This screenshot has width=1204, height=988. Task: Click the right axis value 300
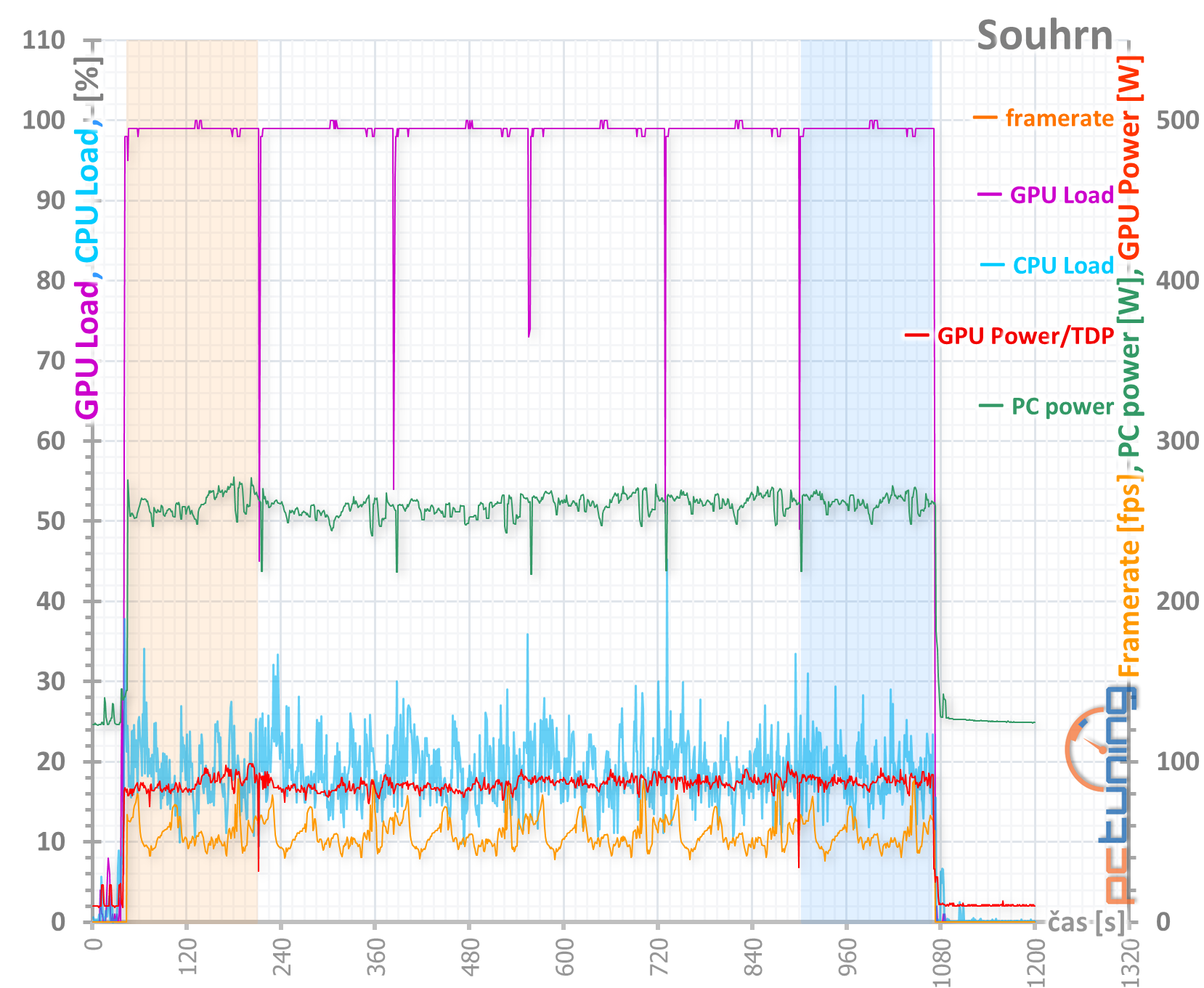coord(1178,441)
